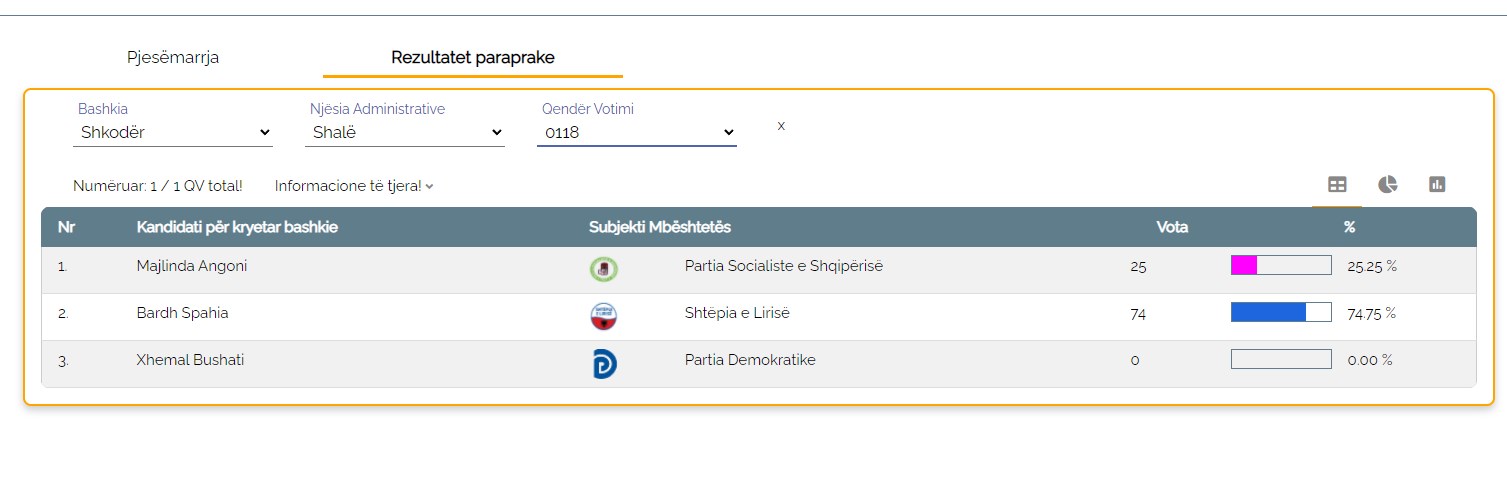Image resolution: width=1507 pixels, height=487 pixels.
Task: Click Partia Demokratike party logo
Action: [604, 363]
